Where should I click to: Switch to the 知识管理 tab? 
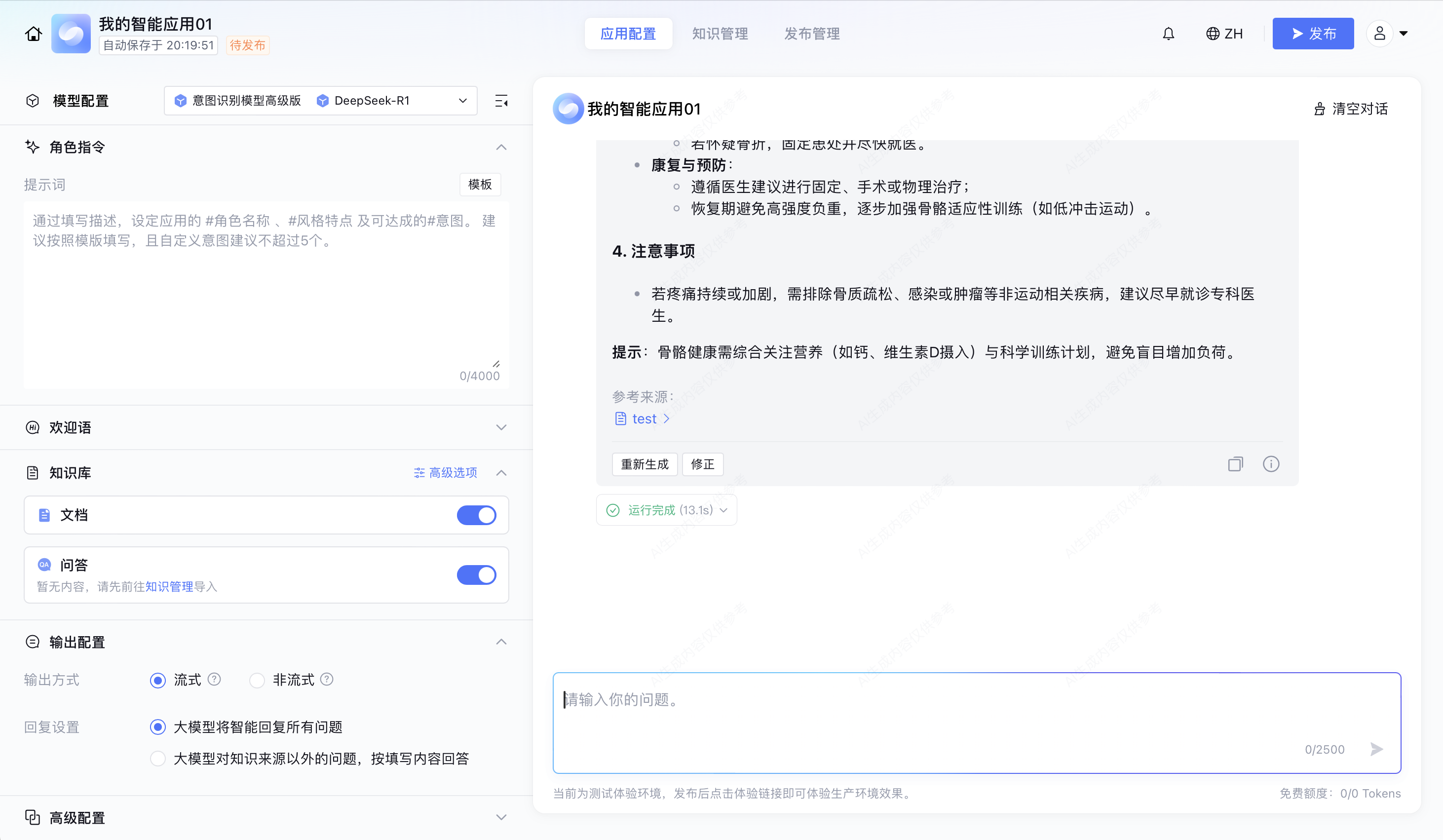tap(720, 34)
